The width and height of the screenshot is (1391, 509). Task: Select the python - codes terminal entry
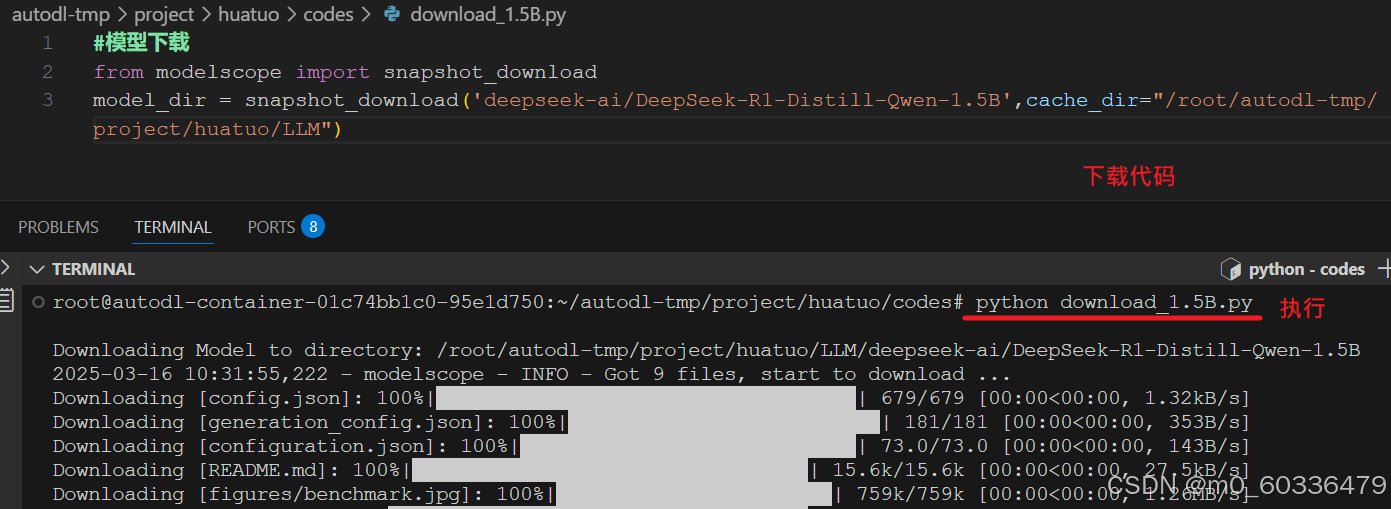1306,269
